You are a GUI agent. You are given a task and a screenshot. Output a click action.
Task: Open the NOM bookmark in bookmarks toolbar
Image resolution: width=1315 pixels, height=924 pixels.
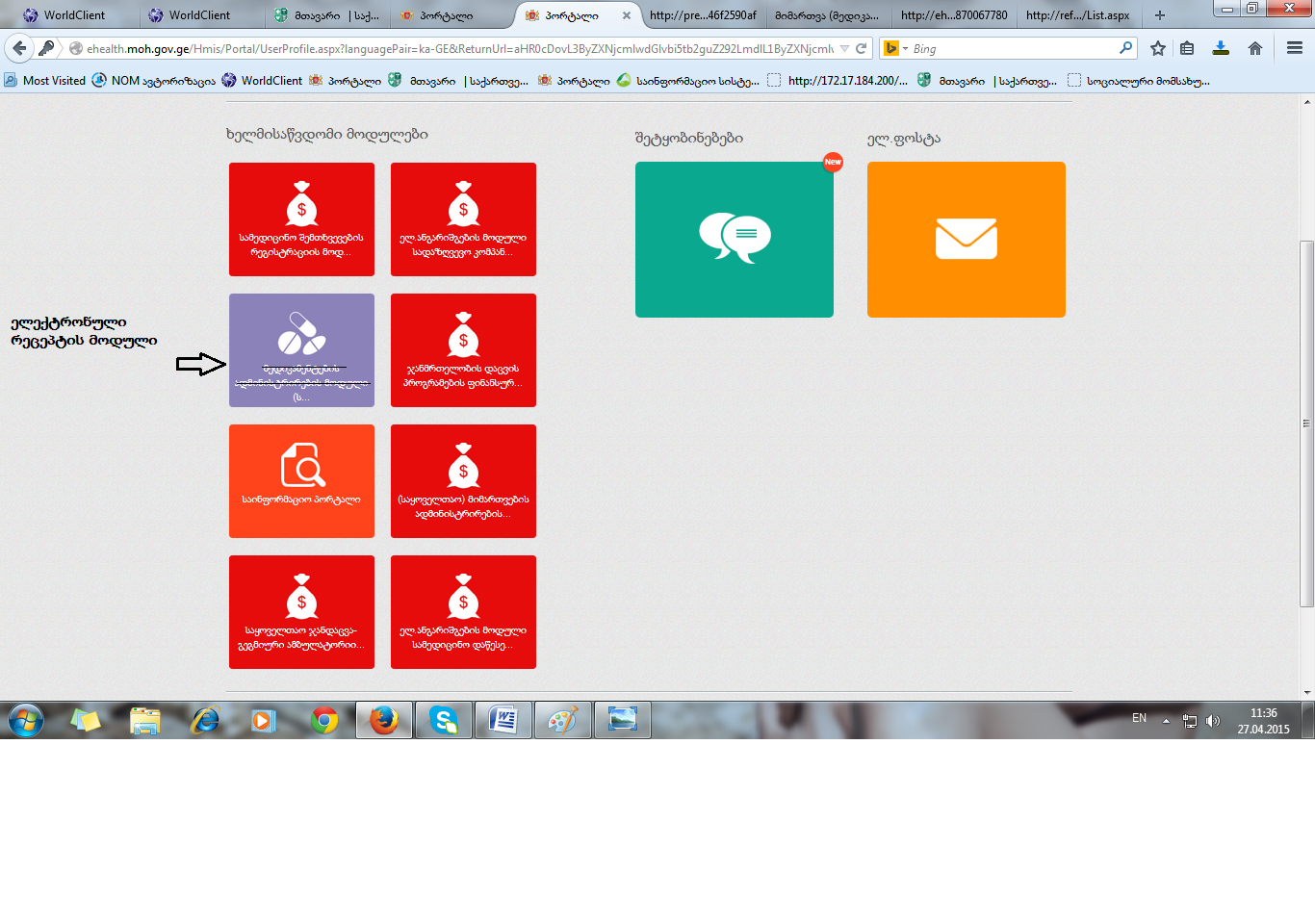[x=154, y=81]
